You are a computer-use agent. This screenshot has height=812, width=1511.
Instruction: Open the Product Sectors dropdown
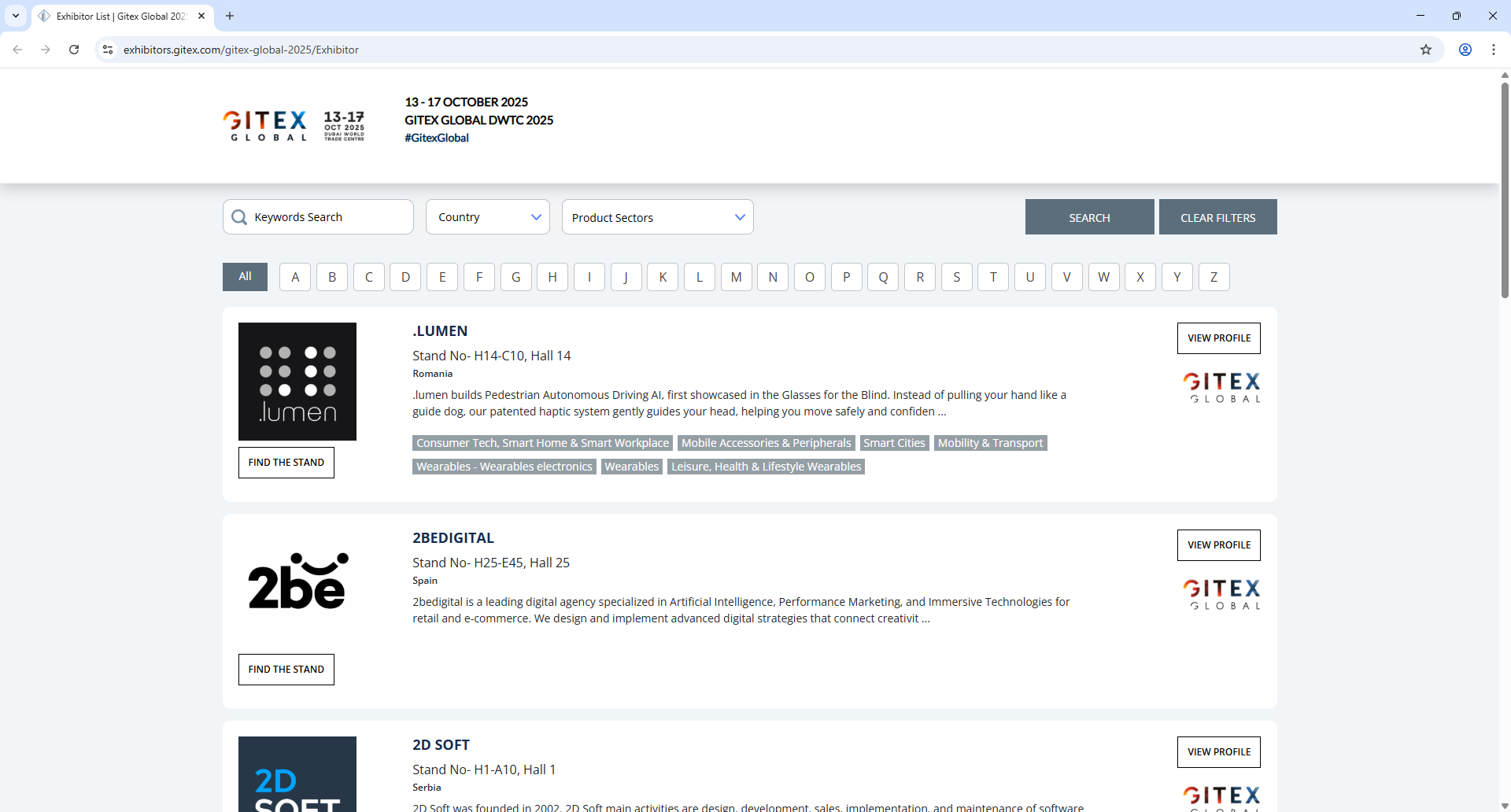pyautogui.click(x=658, y=216)
